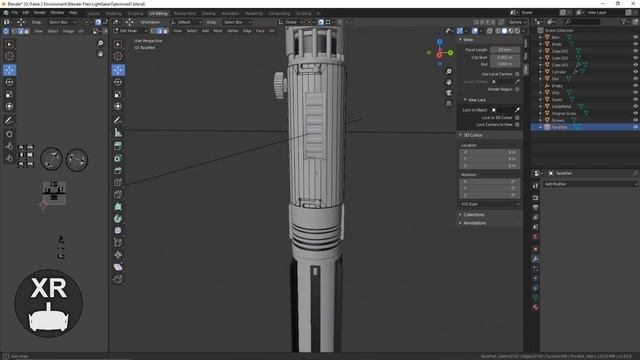Switch to the Shading workspace tab
The image size is (640, 360).
pos(209,13)
